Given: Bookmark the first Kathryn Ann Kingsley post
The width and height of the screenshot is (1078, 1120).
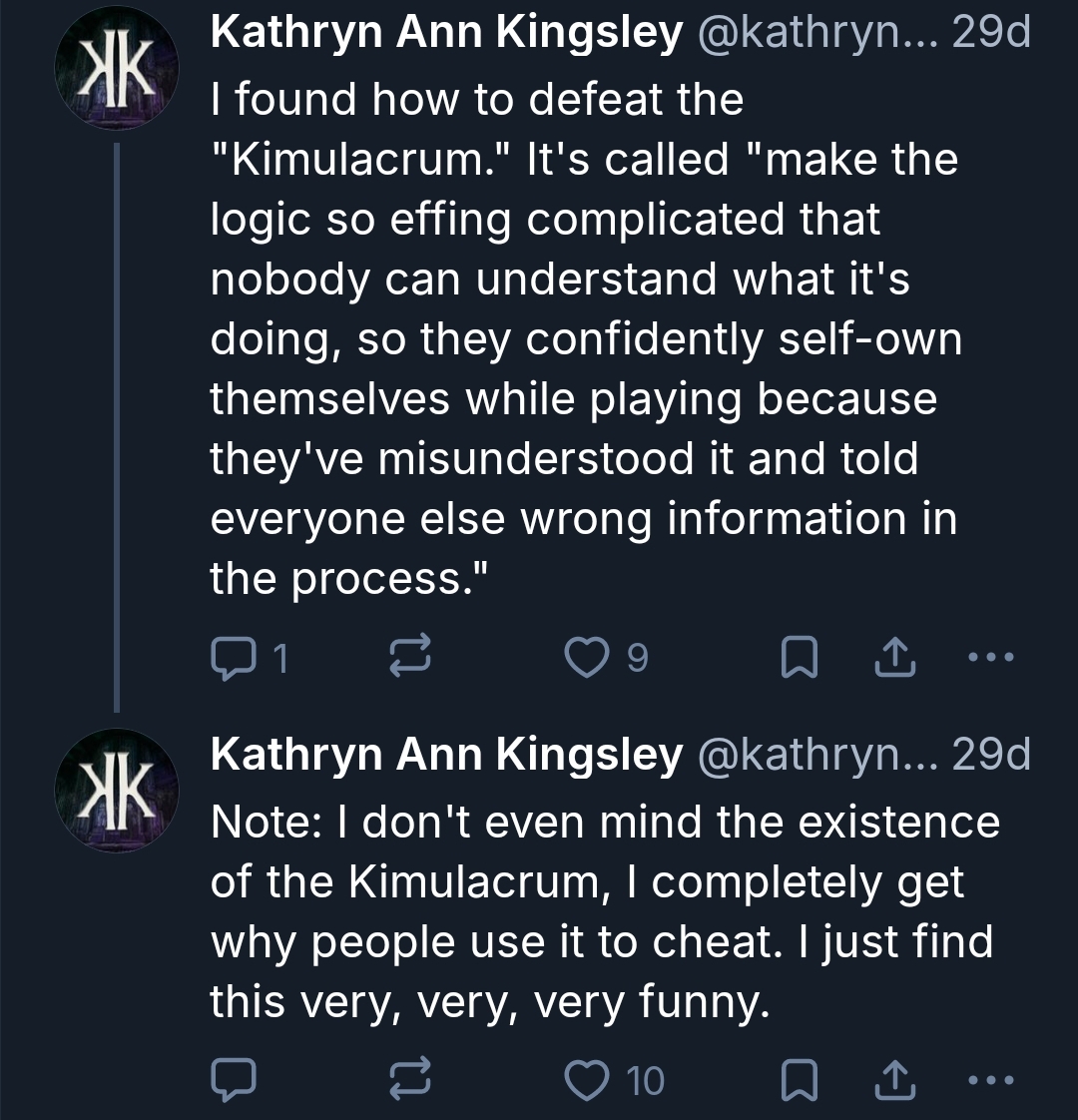Looking at the screenshot, I should pyautogui.click(x=800, y=657).
